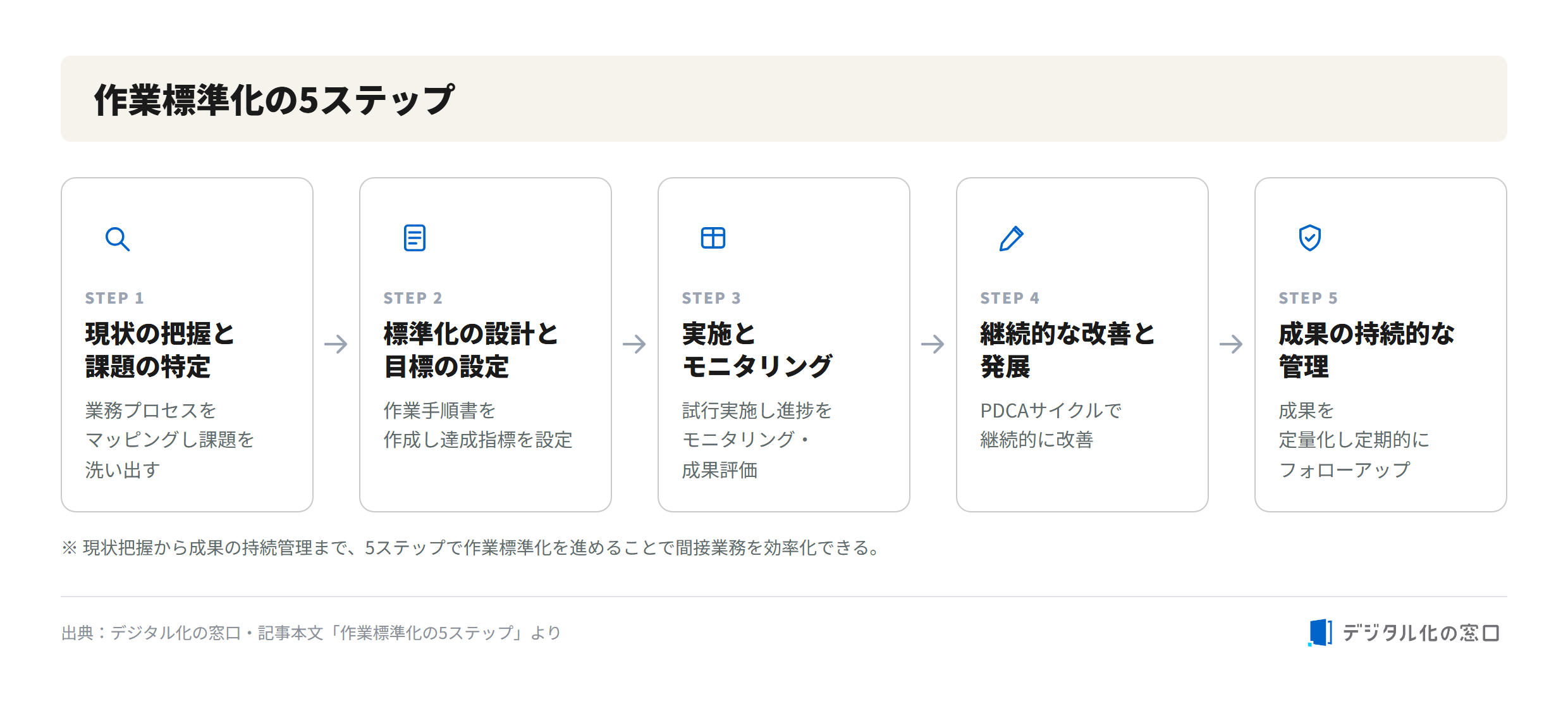The image size is (1568, 706).
Task: Click the magnifying glass icon in Step 1
Action: [118, 239]
